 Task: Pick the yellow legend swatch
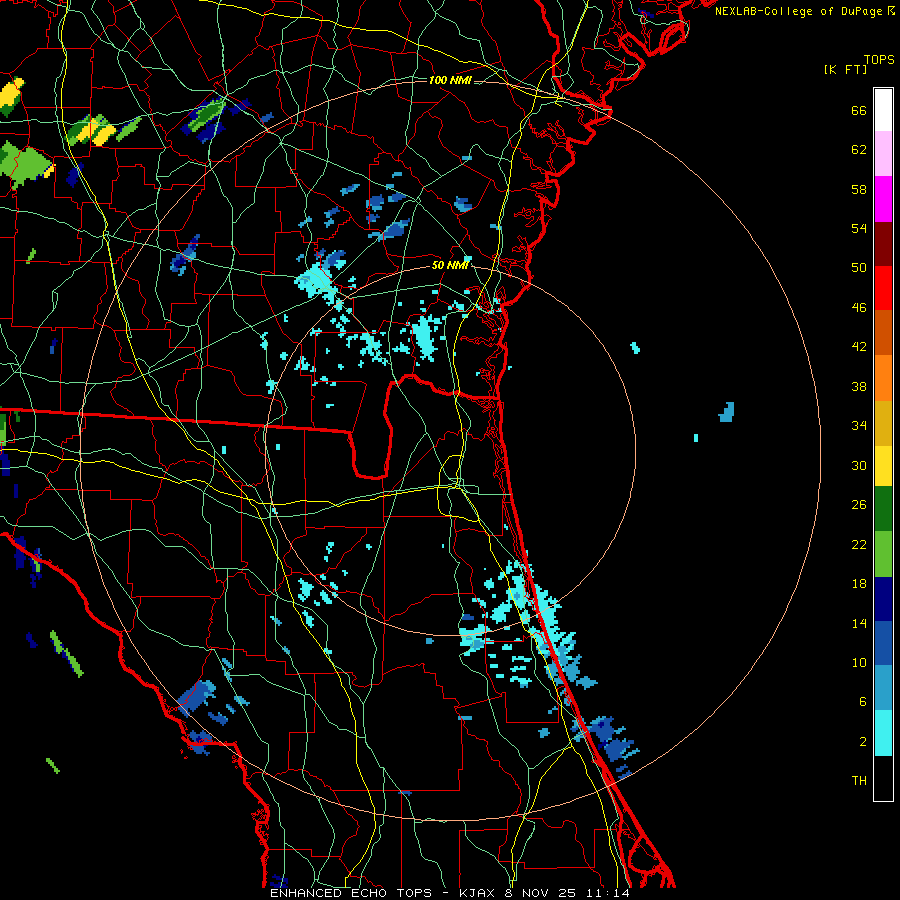(883, 465)
